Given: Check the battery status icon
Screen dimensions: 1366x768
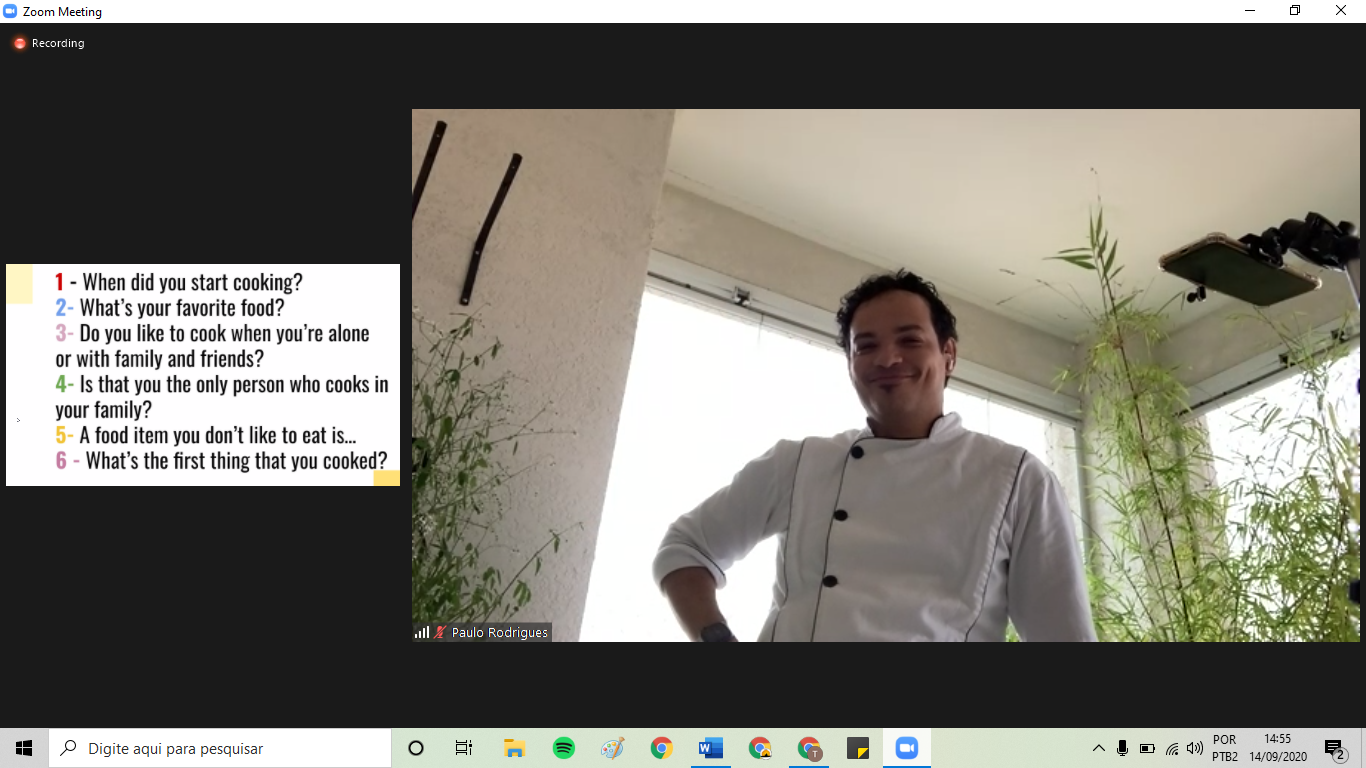Looking at the screenshot, I should pos(1147,748).
